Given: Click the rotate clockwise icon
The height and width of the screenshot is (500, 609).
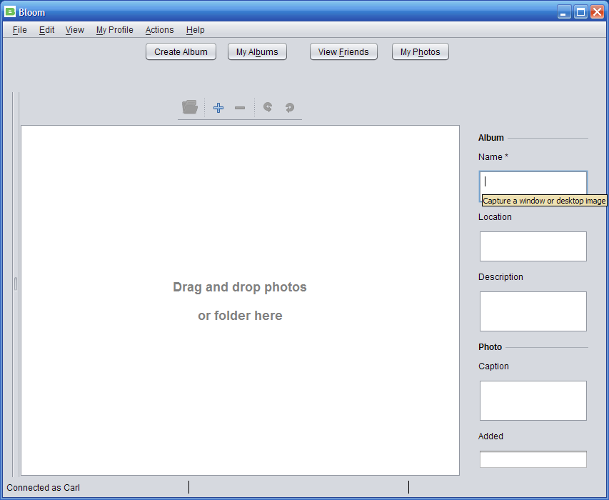Looking at the screenshot, I should [x=290, y=107].
